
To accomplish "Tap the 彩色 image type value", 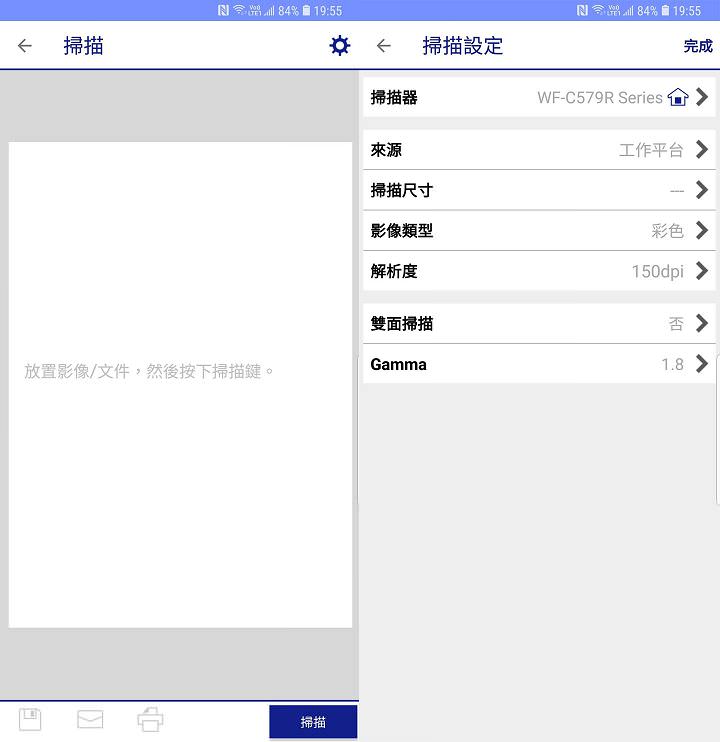I will pos(667,231).
